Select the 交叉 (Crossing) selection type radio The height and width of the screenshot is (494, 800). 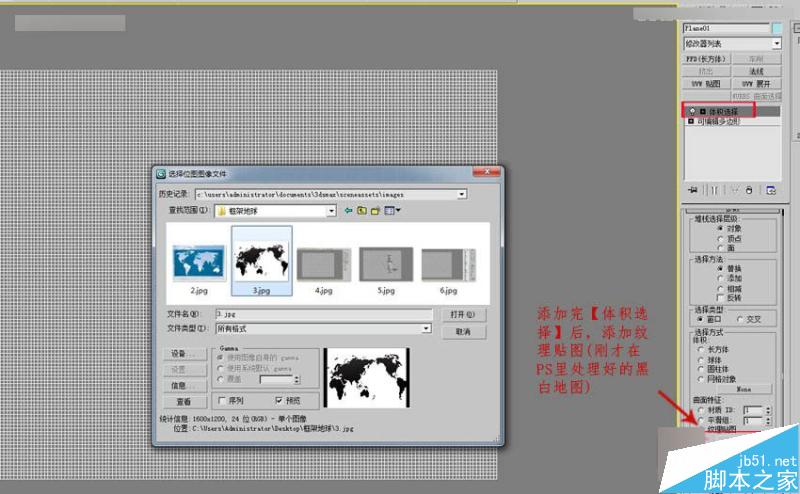(x=740, y=319)
